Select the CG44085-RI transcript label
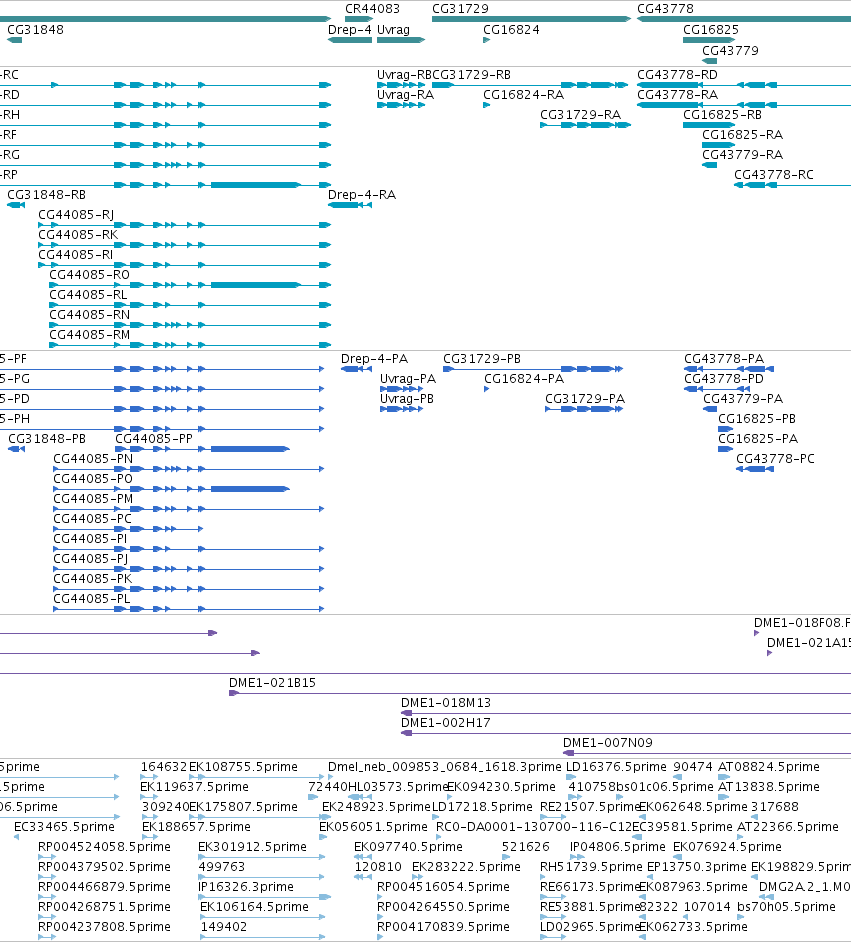Screen dimensions: 851x942 pos(76,255)
